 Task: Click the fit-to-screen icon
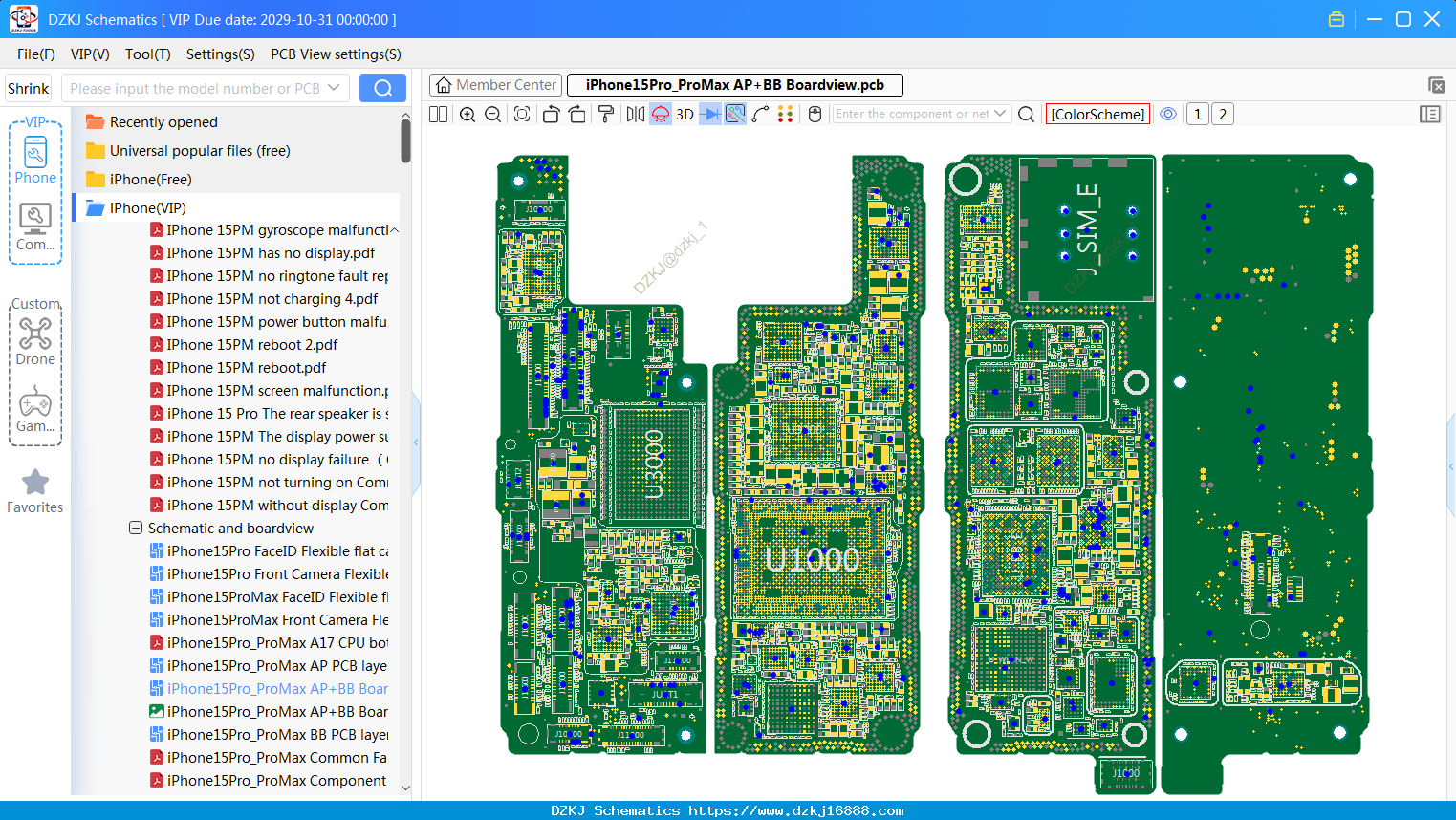522,114
